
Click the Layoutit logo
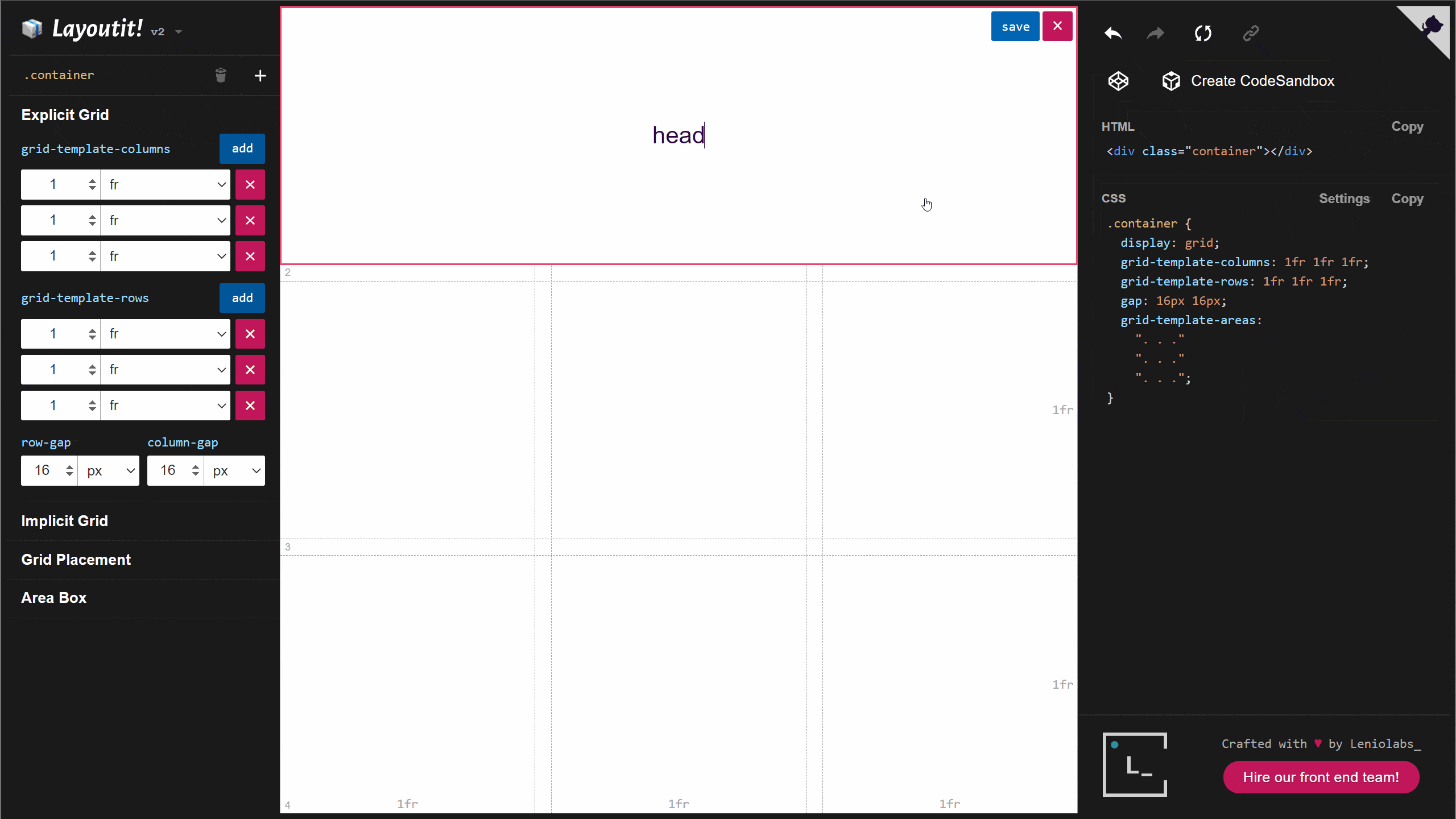(x=31, y=28)
